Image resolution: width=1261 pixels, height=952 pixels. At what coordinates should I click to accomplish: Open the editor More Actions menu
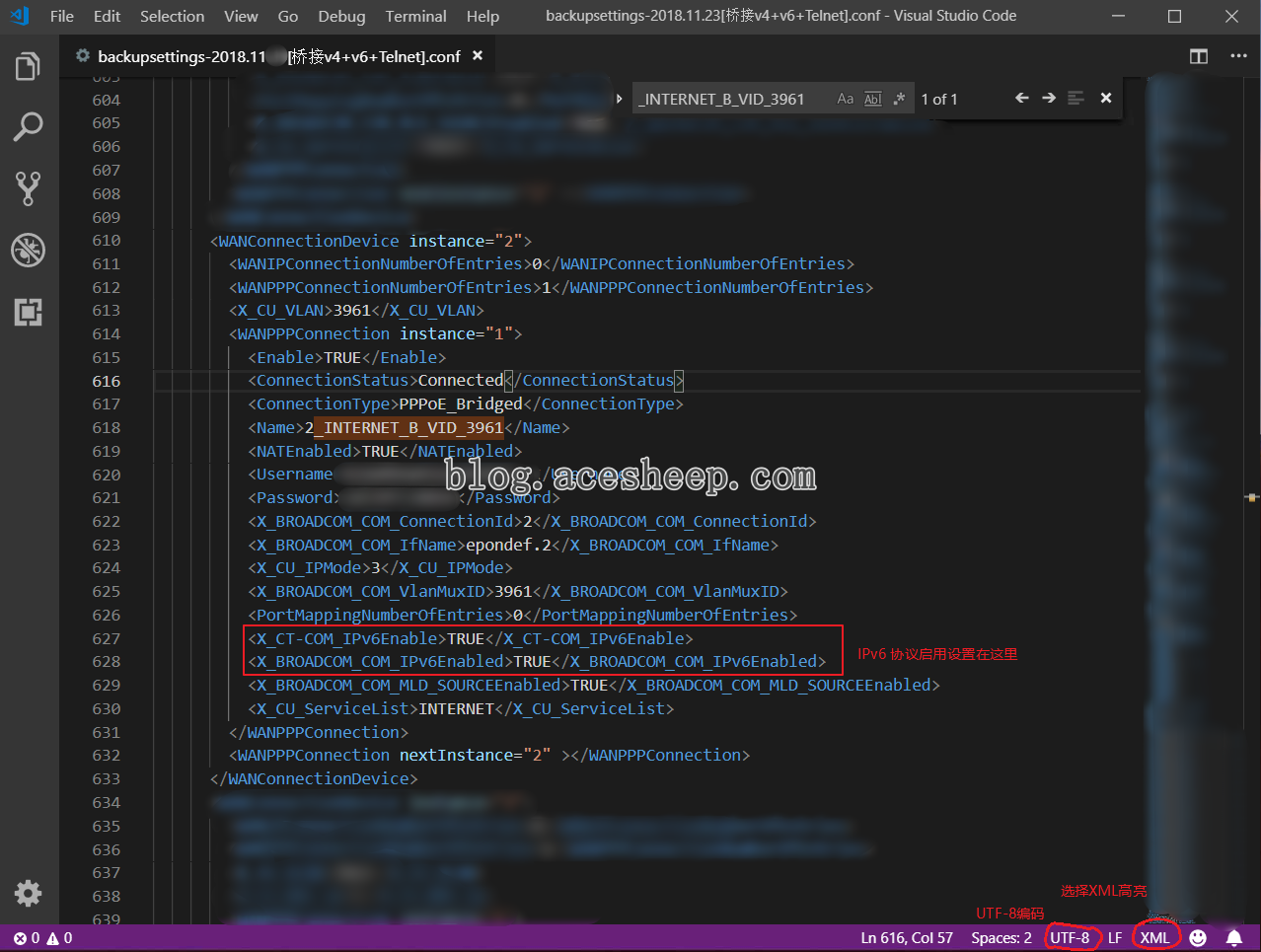tap(1238, 56)
